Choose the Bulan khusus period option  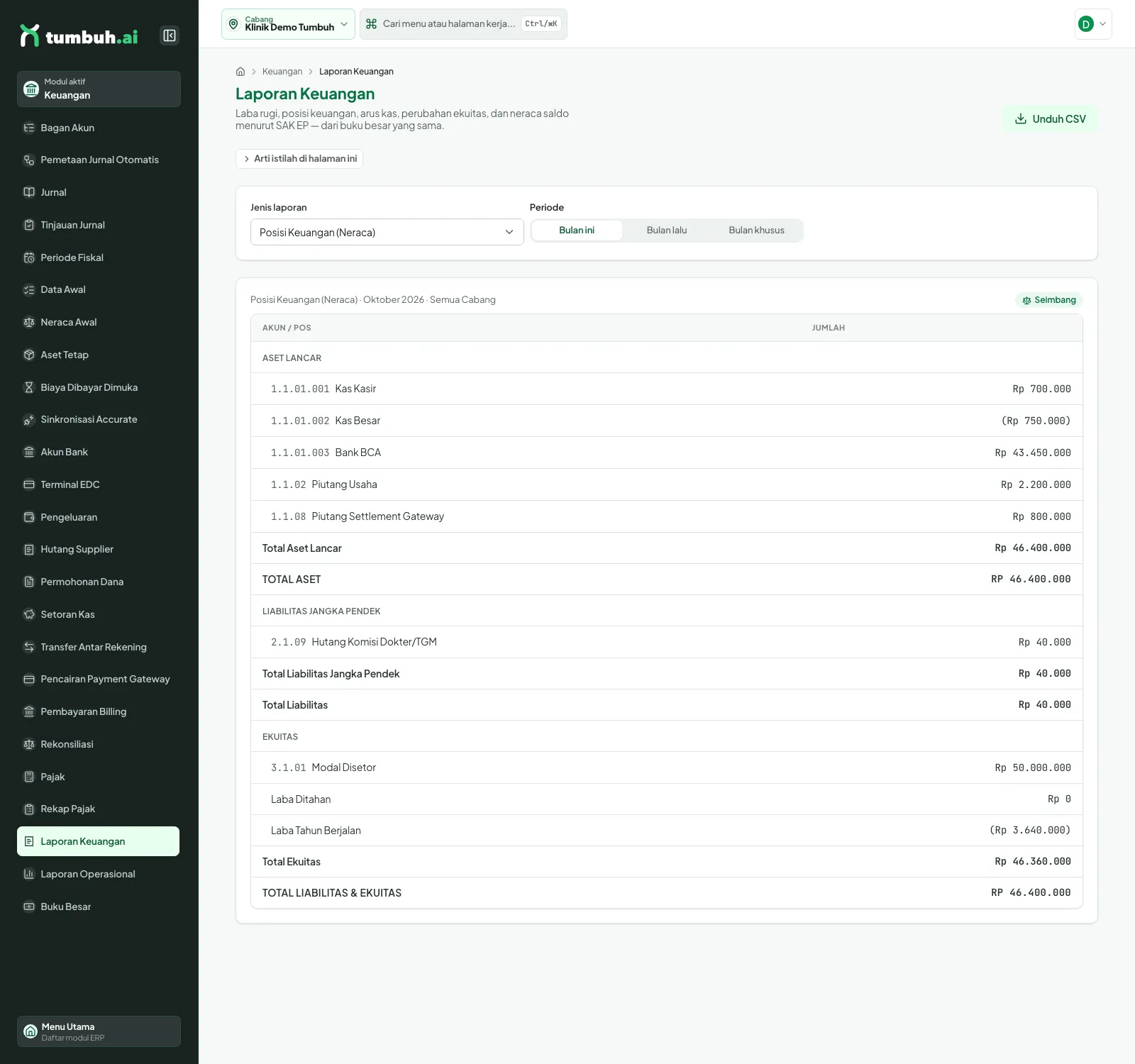(x=757, y=231)
